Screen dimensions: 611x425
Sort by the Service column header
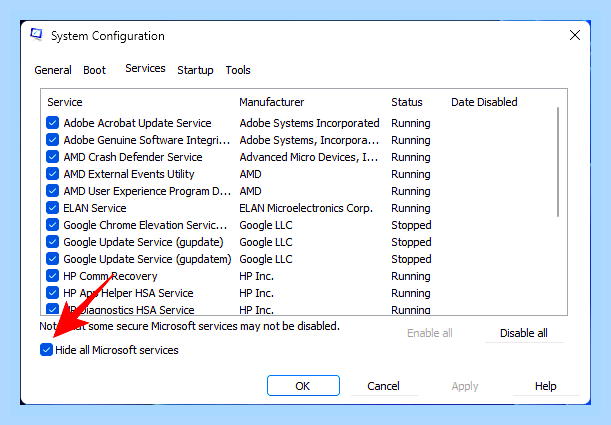click(65, 102)
